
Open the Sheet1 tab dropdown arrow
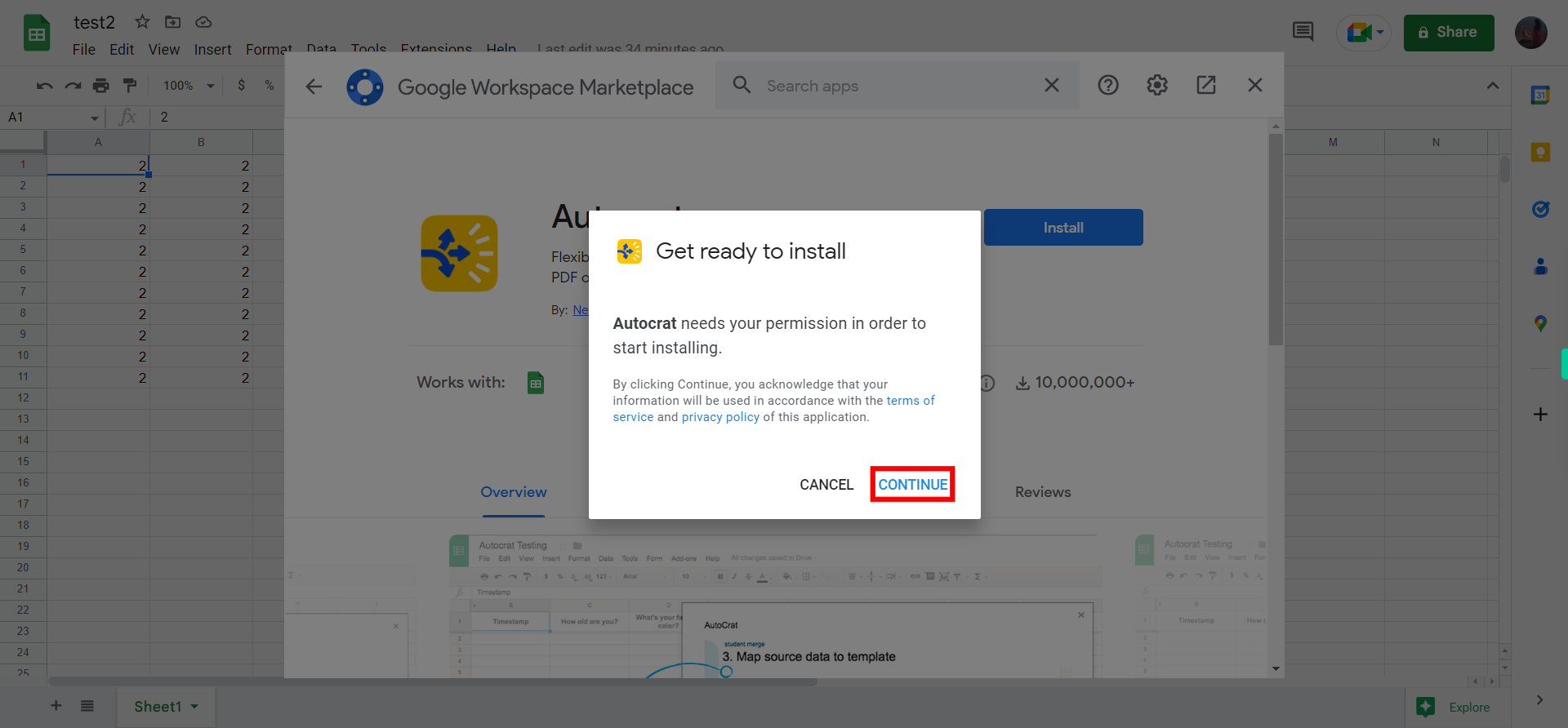pyautogui.click(x=194, y=707)
